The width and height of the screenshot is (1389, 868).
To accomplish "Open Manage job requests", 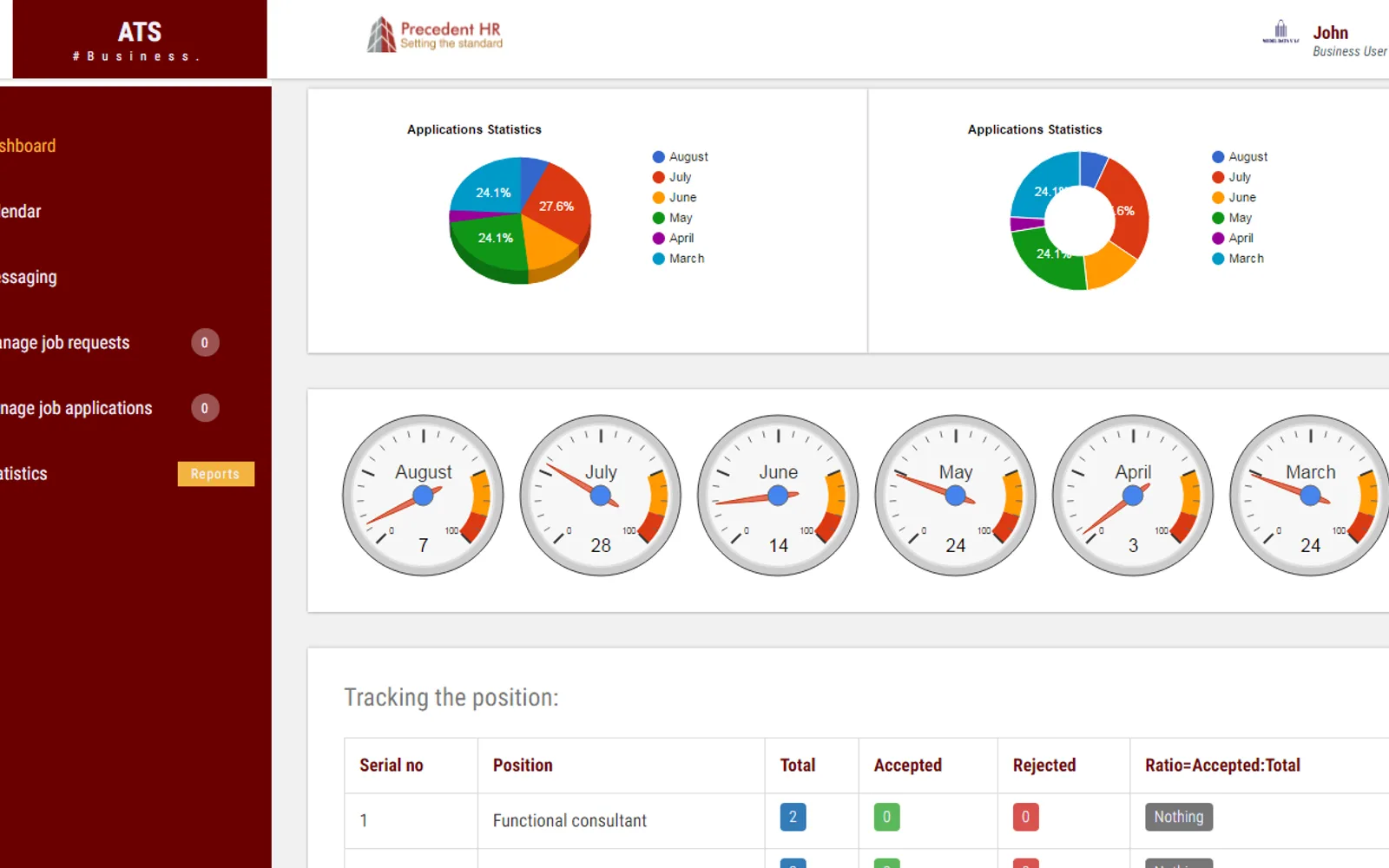I will (x=65, y=343).
